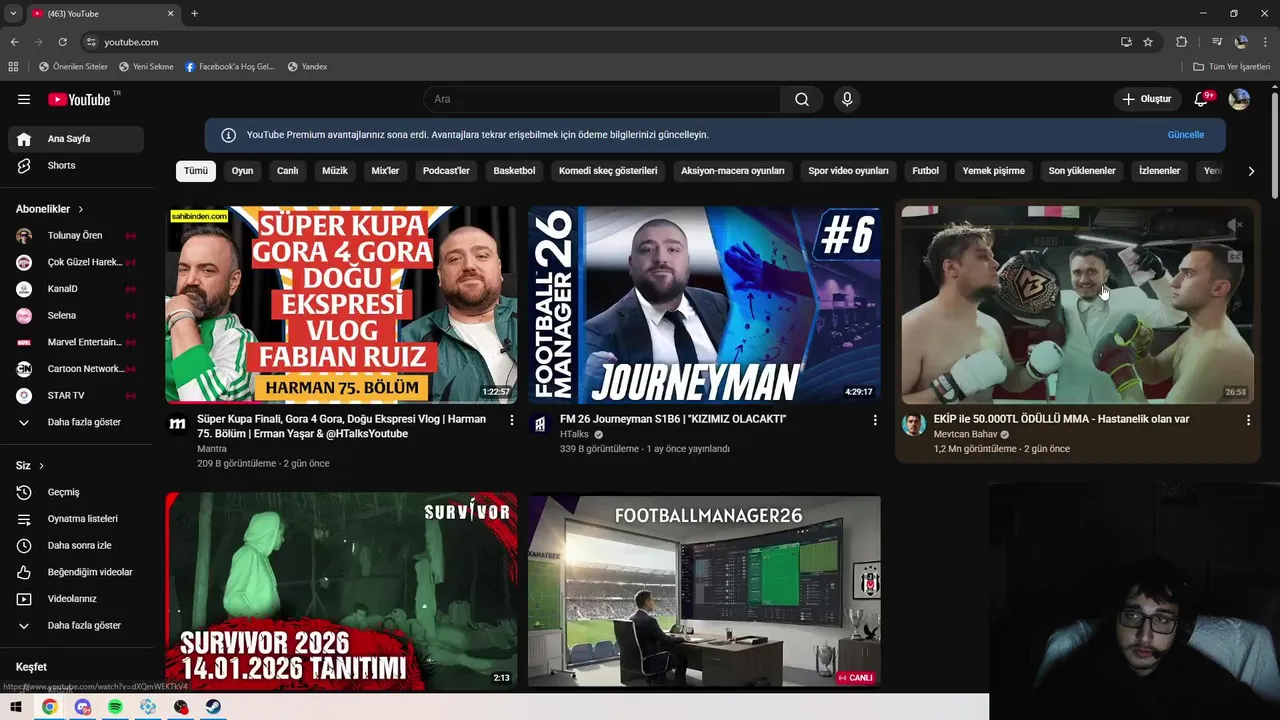Open the Mantra channel avatar
The width and height of the screenshot is (1280, 720).
click(x=177, y=424)
